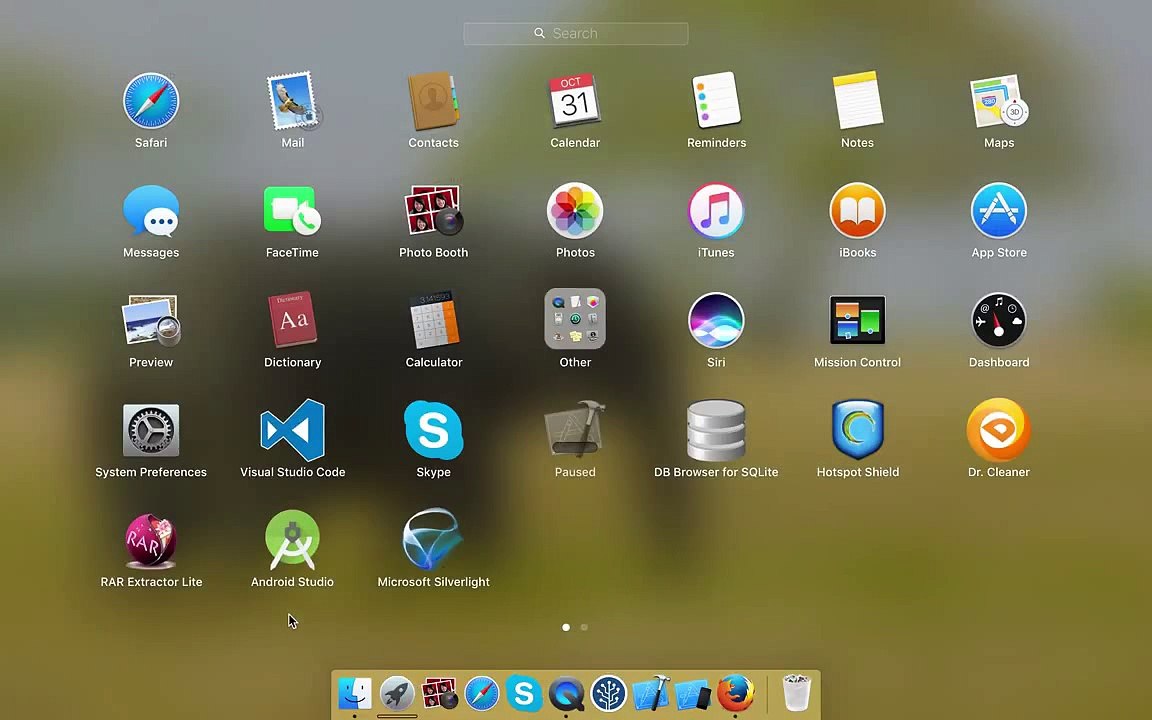Click the "Mission Control" label
Viewport: 1152px width, 720px height.
857,362
